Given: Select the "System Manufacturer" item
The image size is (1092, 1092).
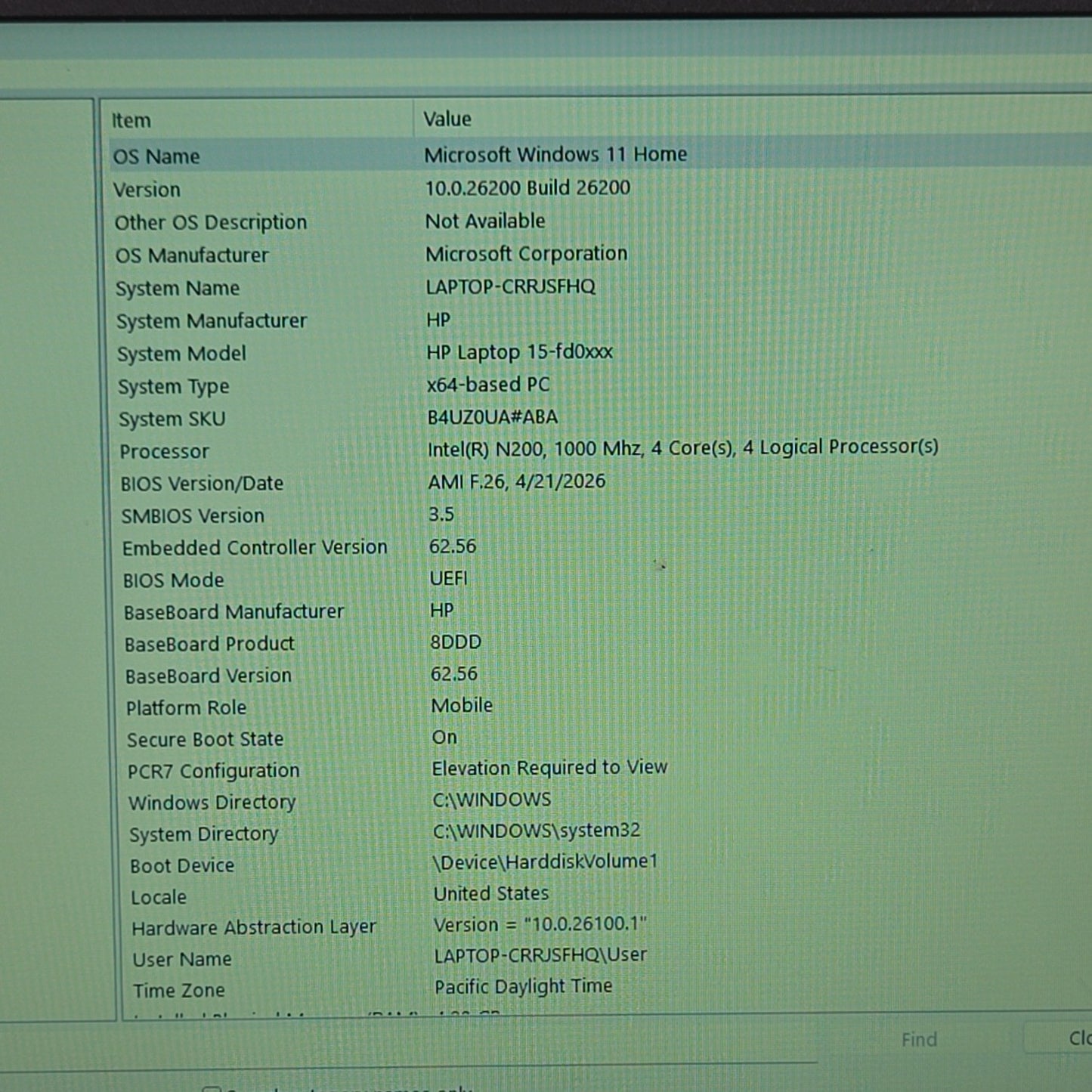Looking at the screenshot, I should click(x=212, y=321).
